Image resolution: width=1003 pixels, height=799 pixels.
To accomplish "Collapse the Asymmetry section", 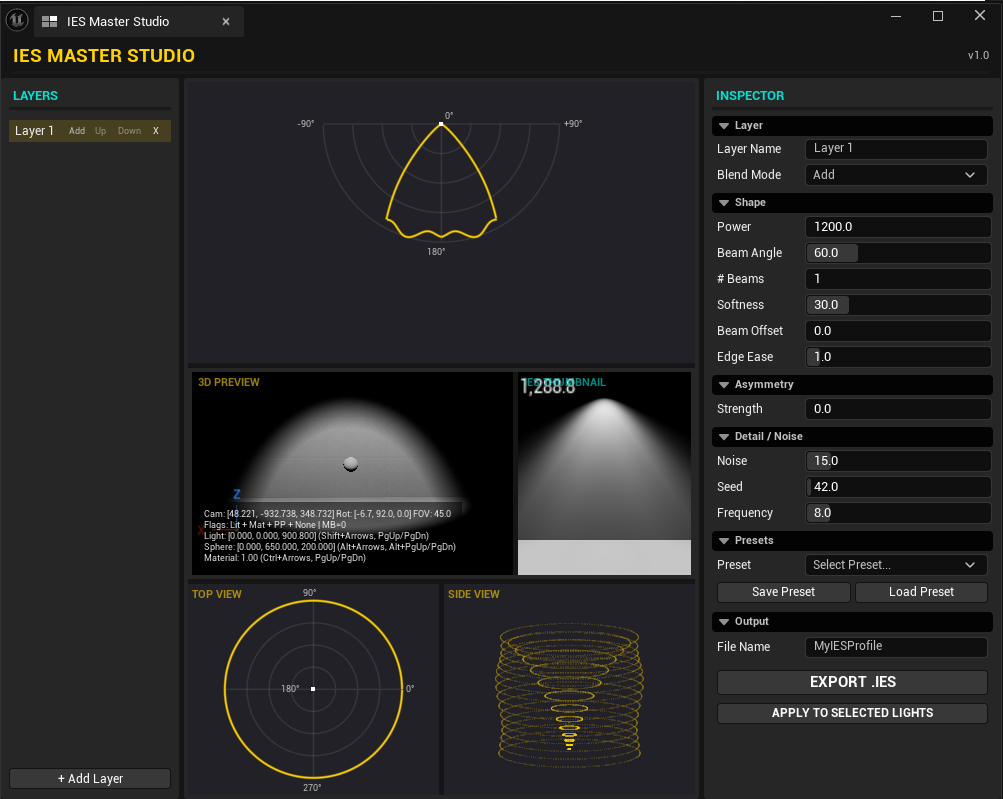I will pyautogui.click(x=724, y=385).
